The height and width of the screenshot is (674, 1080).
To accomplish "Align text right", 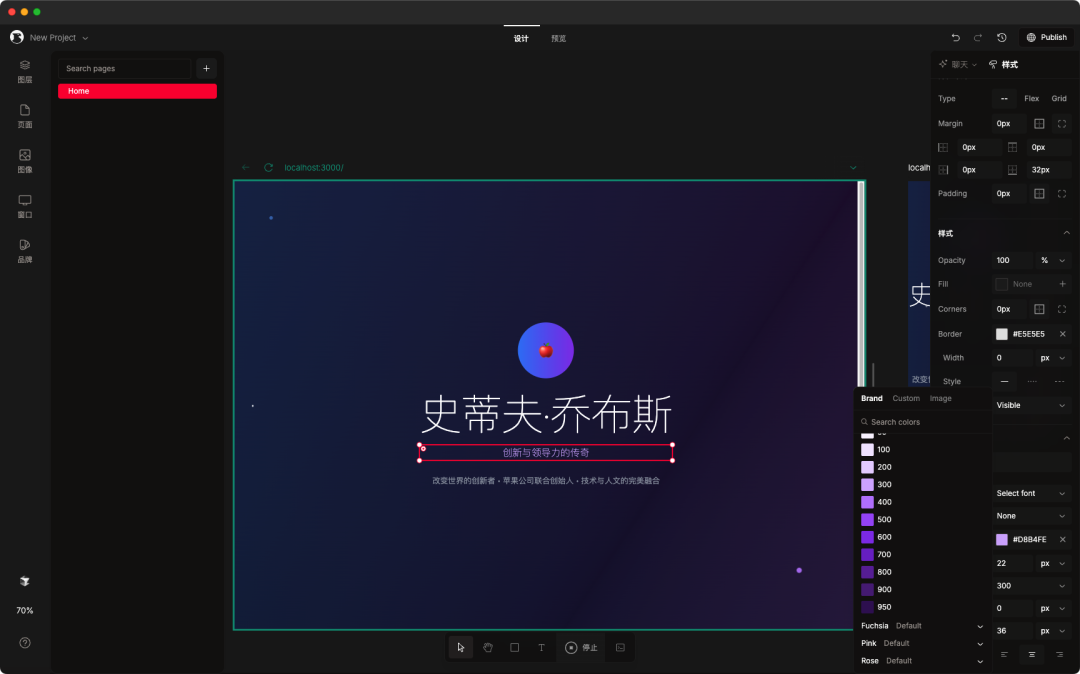I will (x=1059, y=654).
